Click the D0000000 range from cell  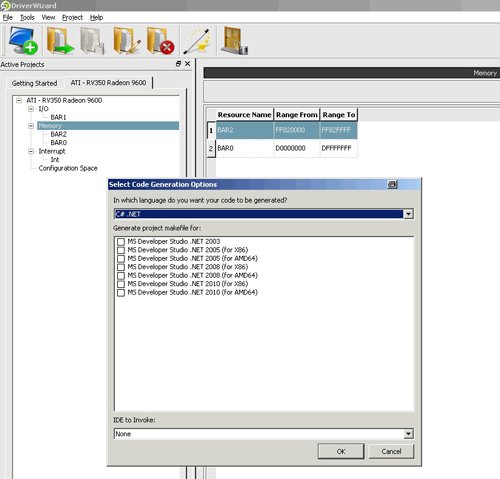click(x=297, y=148)
